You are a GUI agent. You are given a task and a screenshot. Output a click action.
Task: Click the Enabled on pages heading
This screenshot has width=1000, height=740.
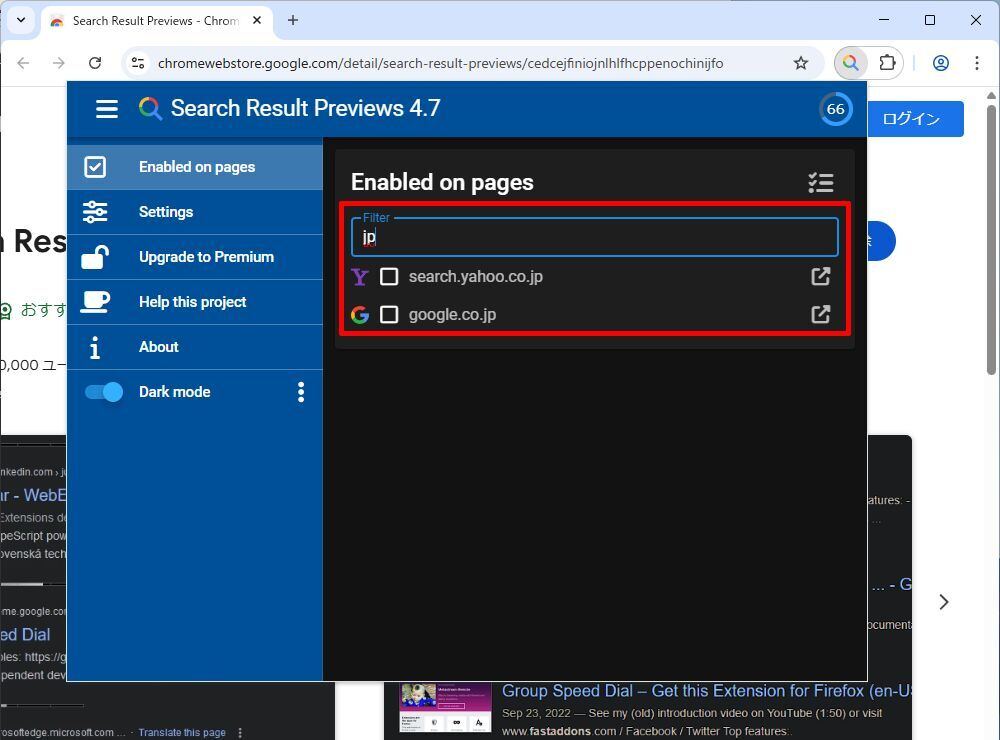[442, 182]
